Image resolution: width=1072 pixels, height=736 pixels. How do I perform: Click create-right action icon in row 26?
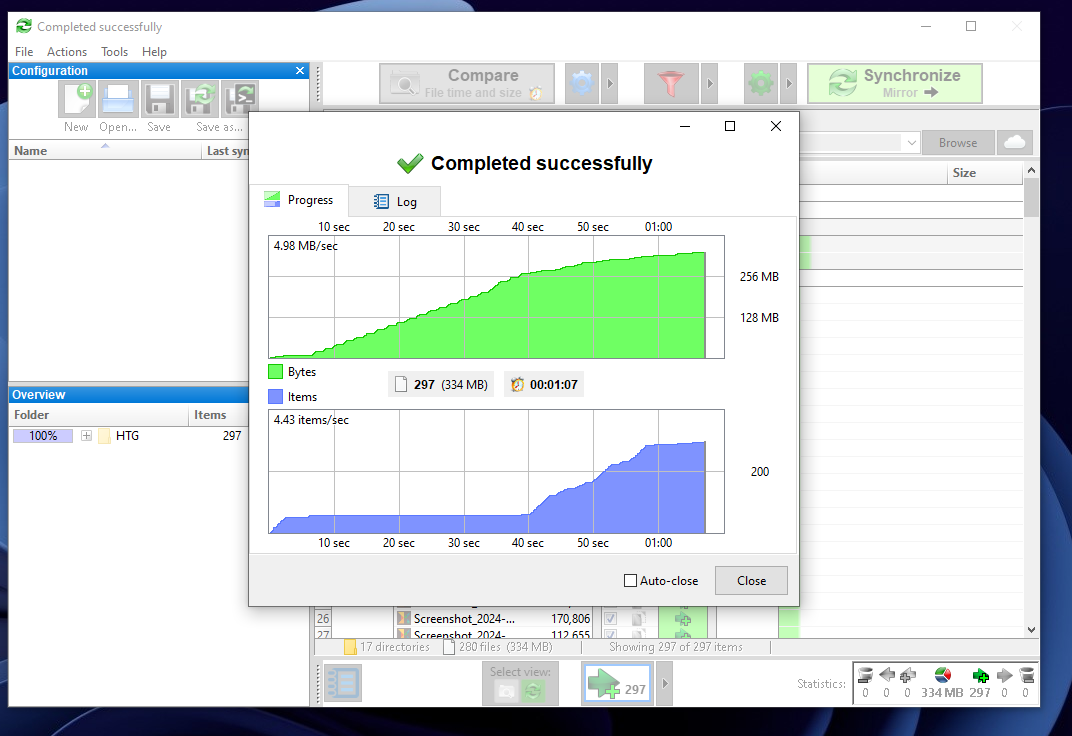coord(682,619)
